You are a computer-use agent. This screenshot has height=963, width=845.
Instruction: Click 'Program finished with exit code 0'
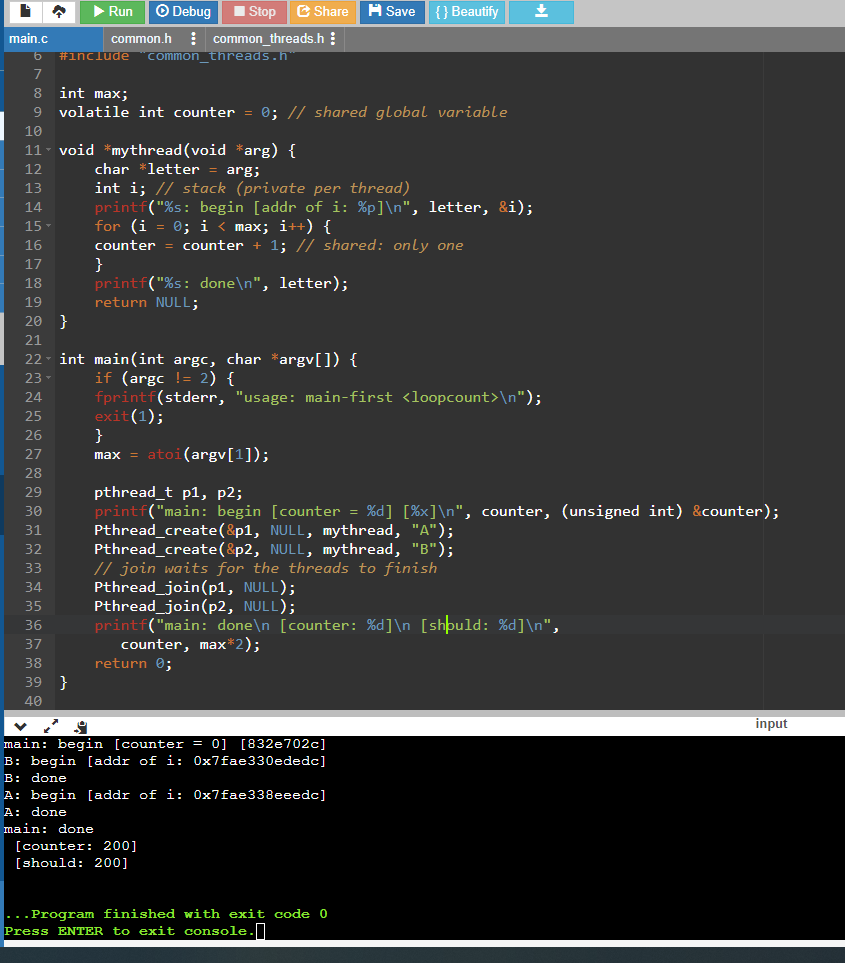point(179,914)
